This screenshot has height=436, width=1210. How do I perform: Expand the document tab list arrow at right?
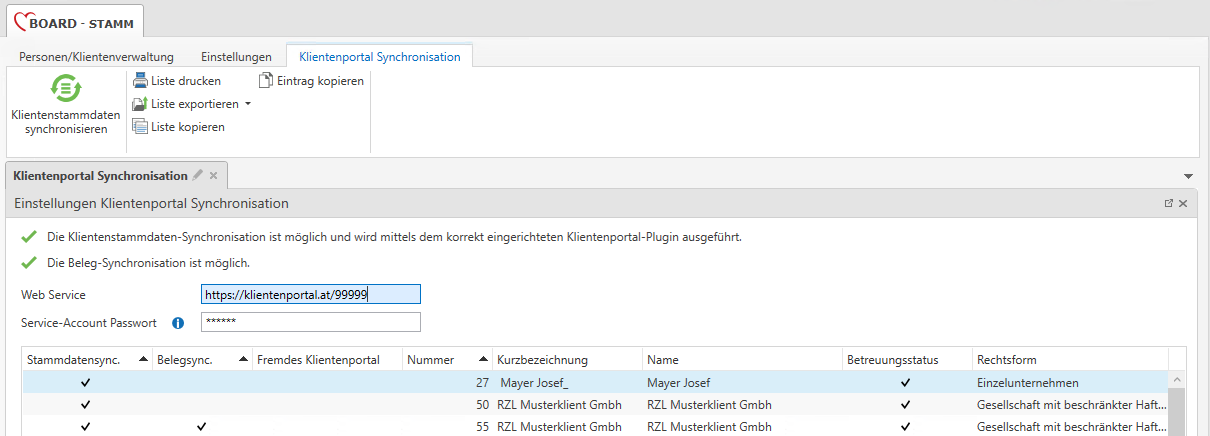tap(1188, 176)
